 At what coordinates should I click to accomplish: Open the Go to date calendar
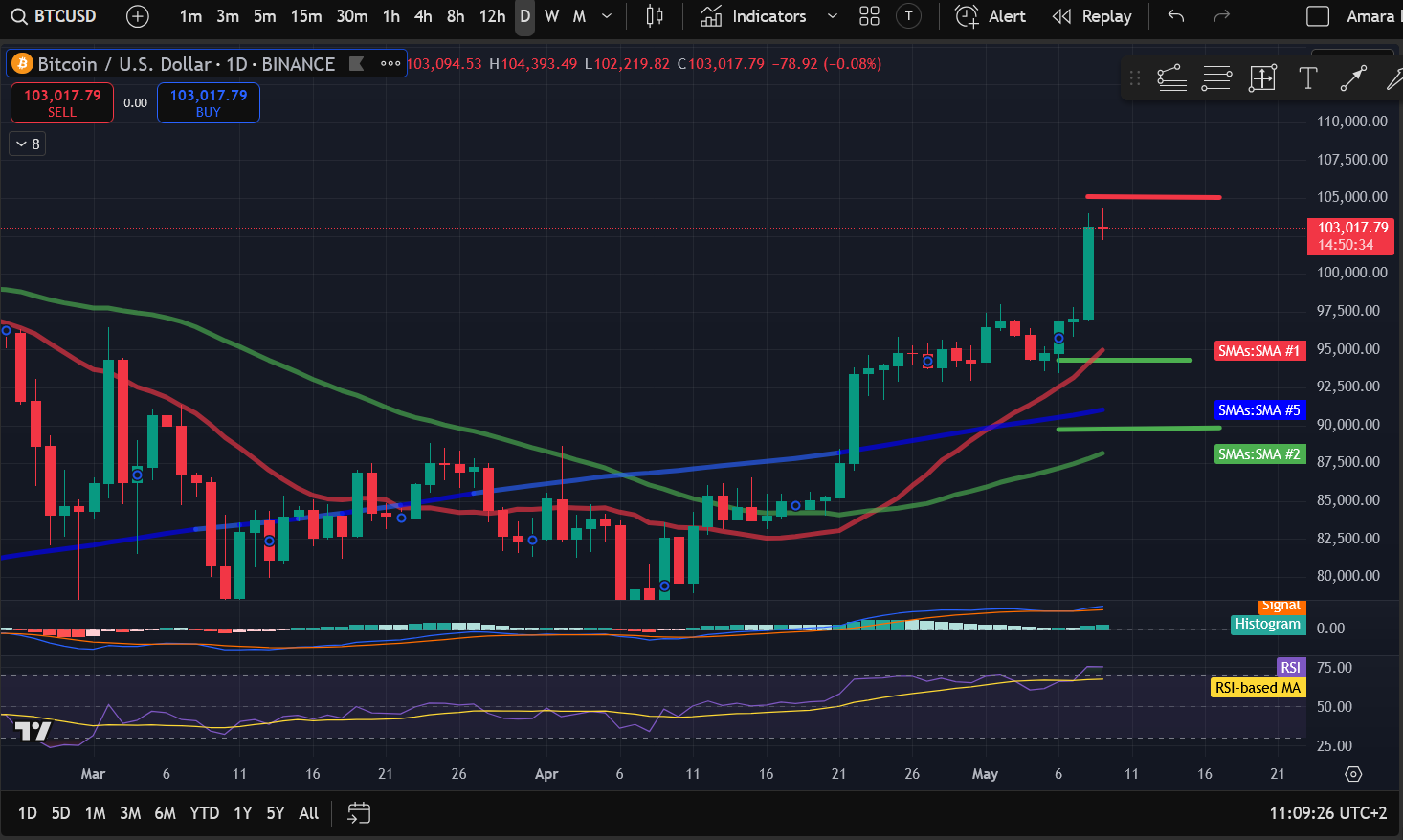point(359,813)
